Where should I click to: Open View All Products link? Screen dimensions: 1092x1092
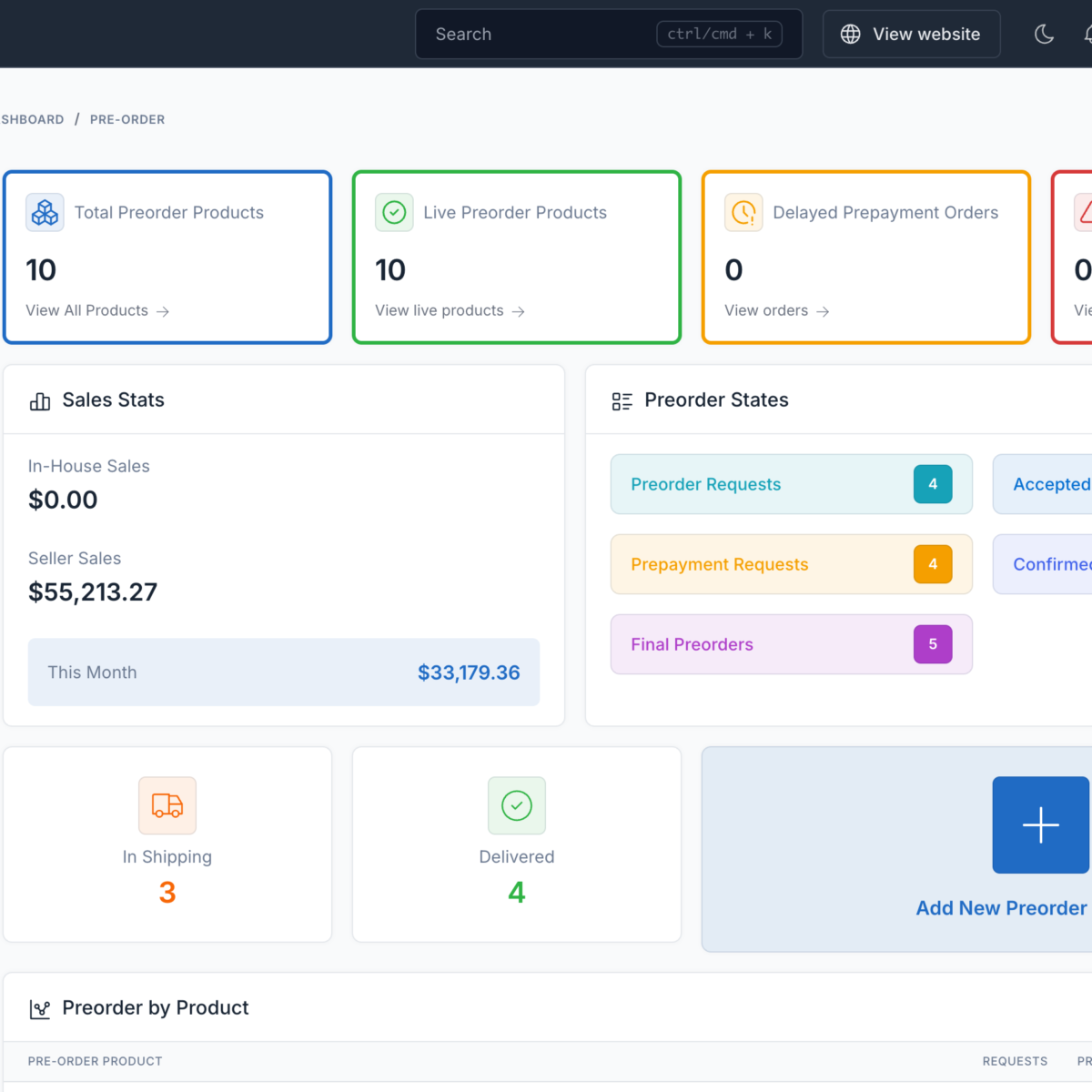tap(97, 310)
